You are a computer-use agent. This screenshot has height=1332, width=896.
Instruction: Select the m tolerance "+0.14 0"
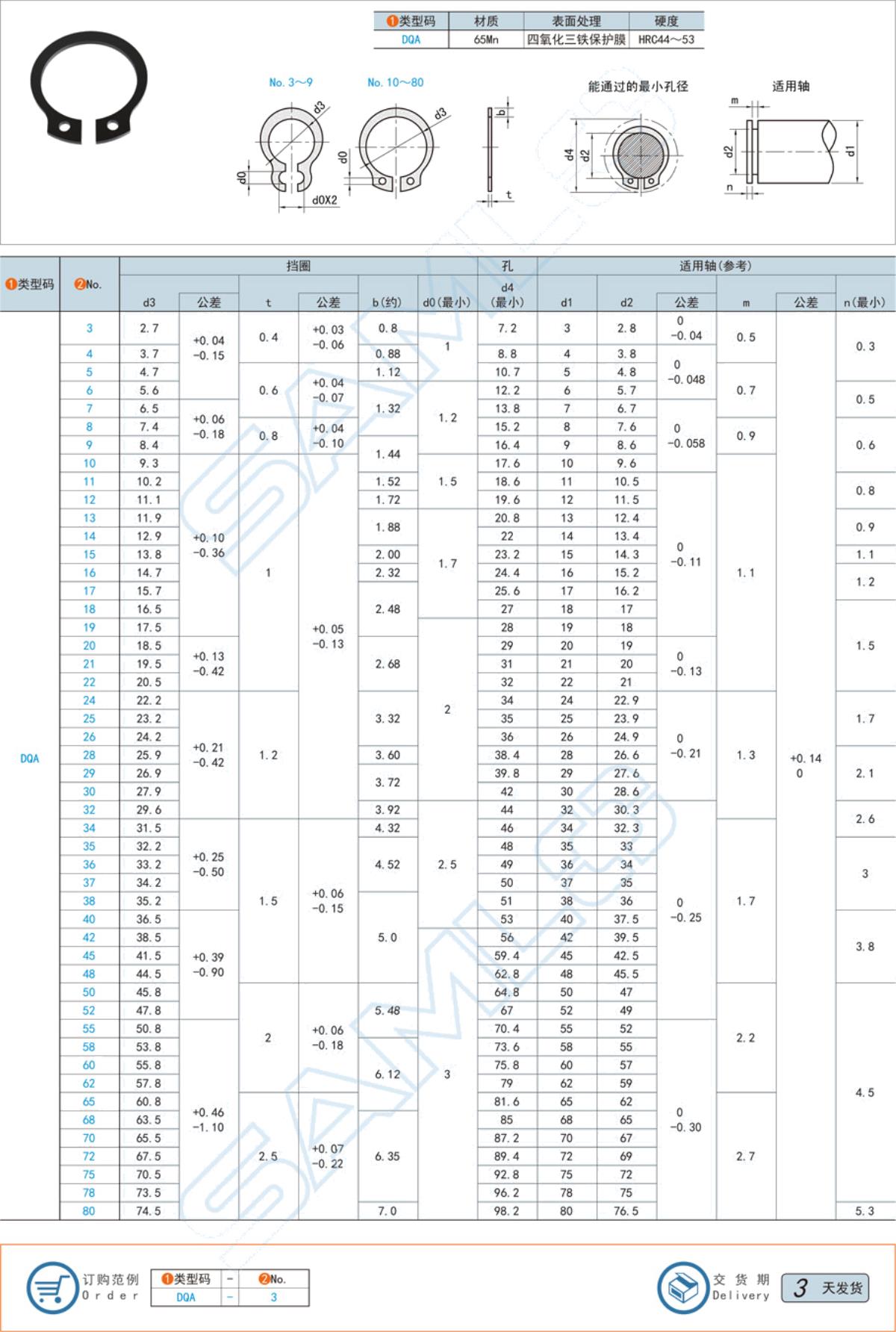pyautogui.click(x=806, y=766)
